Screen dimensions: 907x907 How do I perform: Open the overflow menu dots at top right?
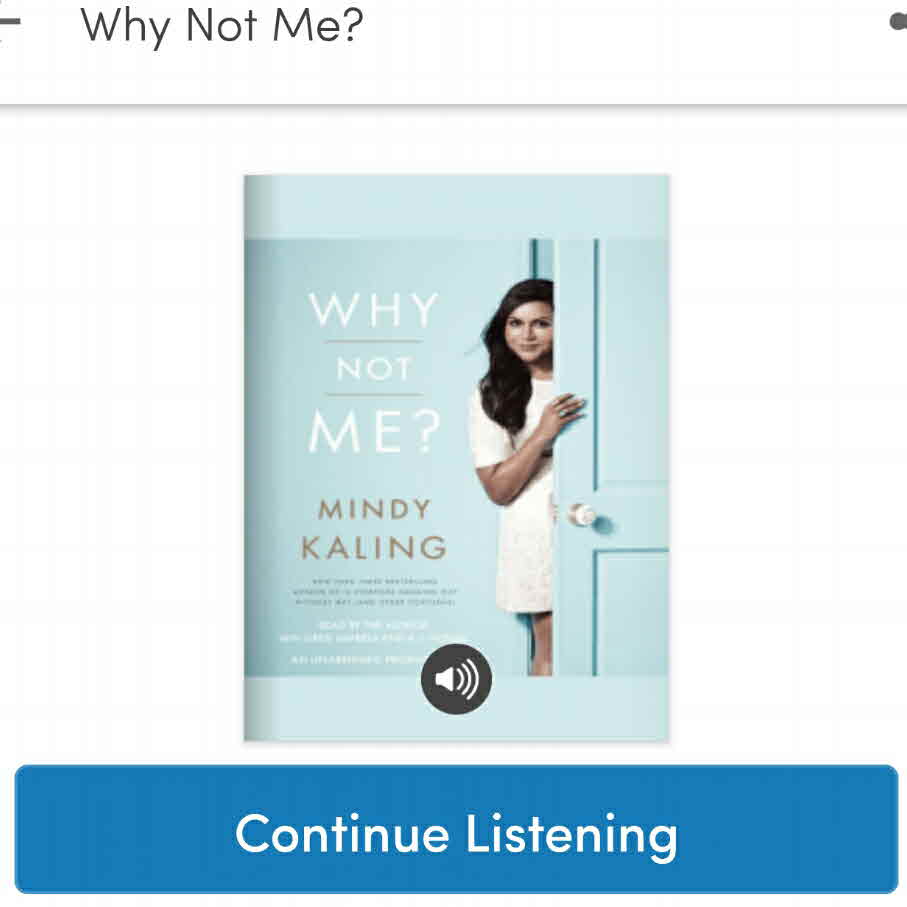pyautogui.click(x=898, y=22)
